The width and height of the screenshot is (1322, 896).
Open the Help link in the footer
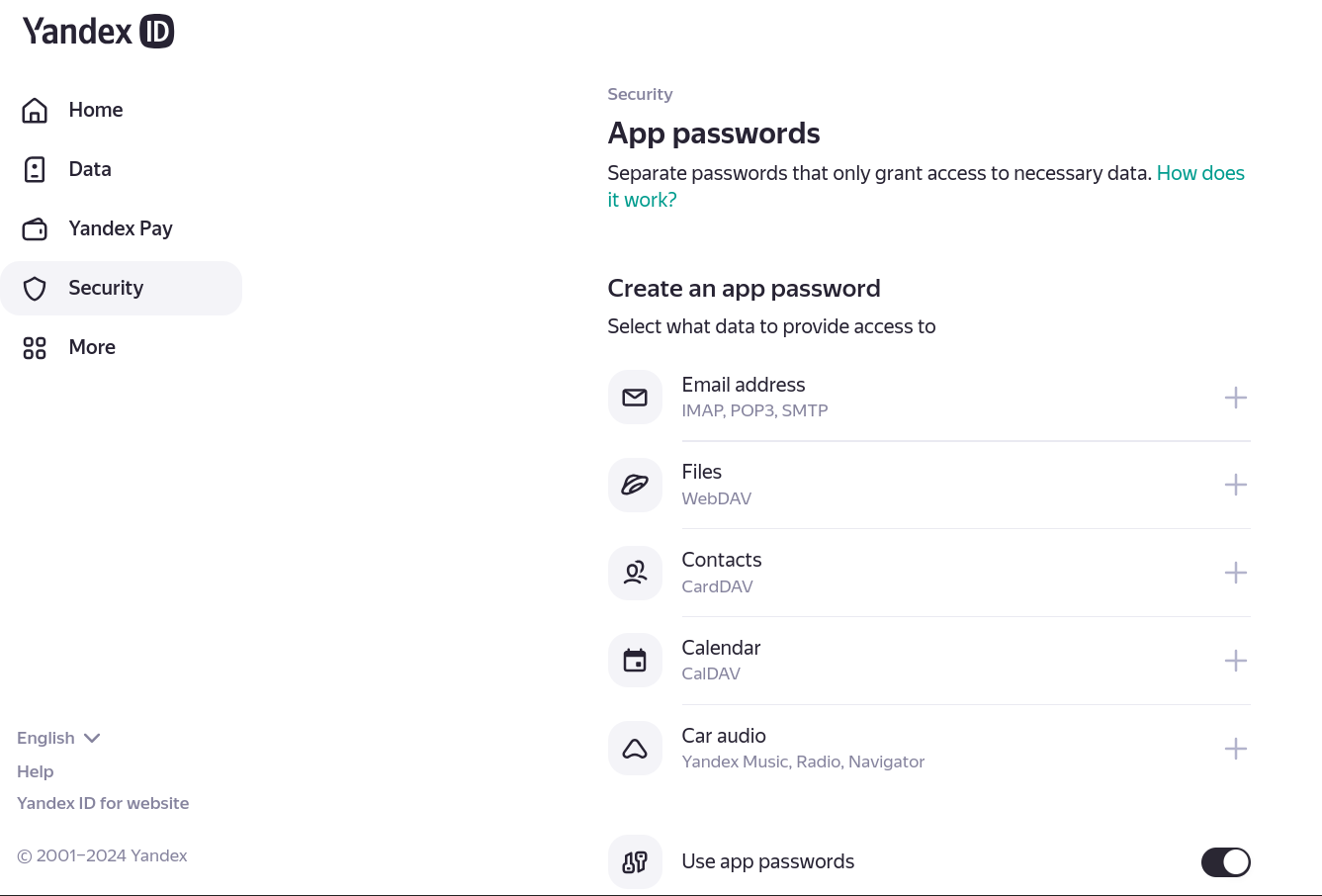(x=36, y=771)
